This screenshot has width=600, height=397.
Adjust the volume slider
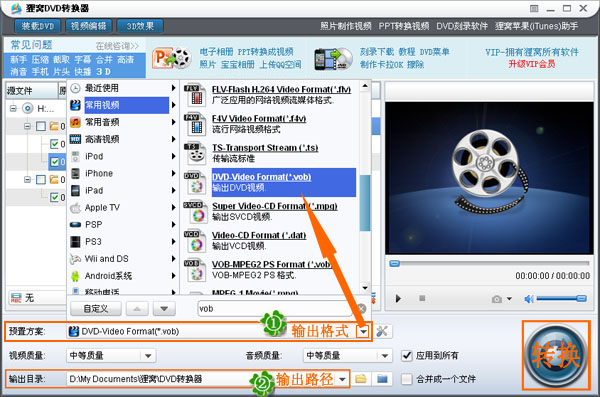coord(562,299)
